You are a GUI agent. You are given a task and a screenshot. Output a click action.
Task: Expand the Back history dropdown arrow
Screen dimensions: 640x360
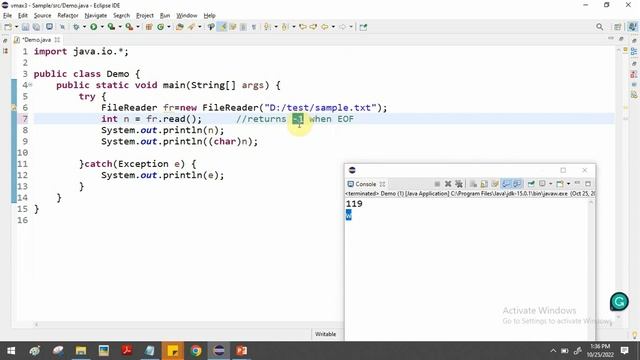tap(333, 27)
